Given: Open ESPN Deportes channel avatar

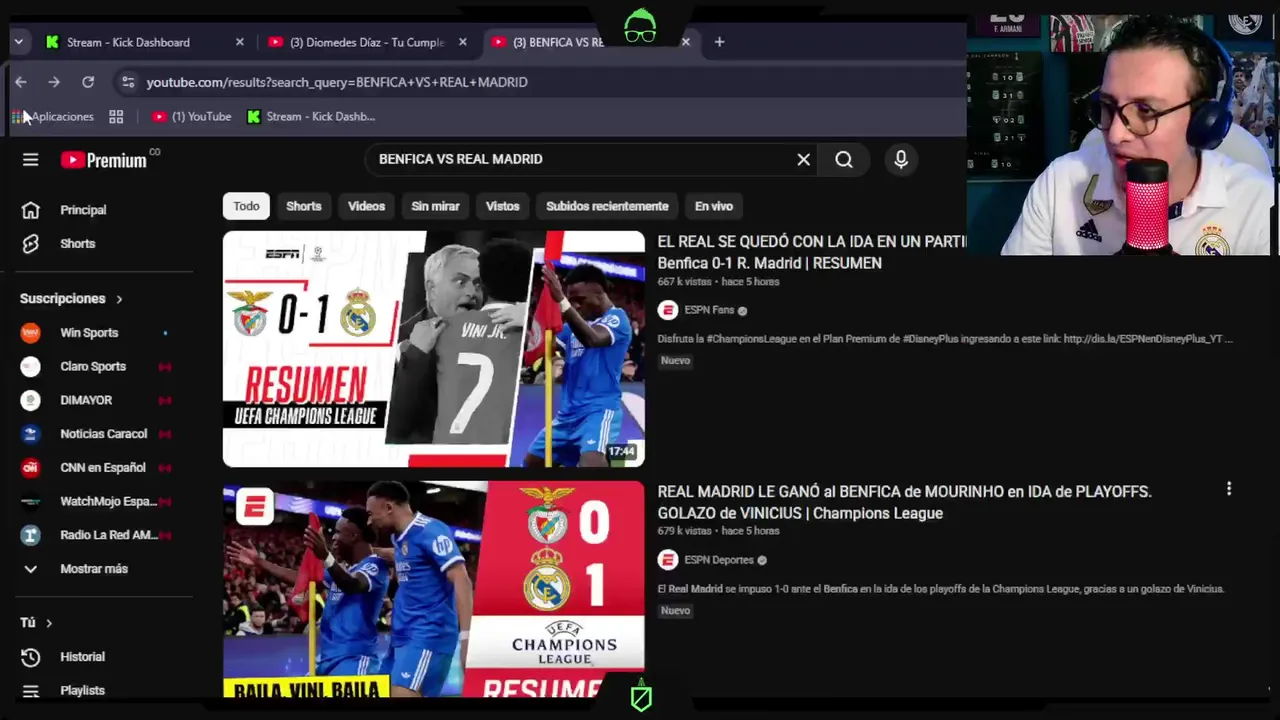Looking at the screenshot, I should [x=668, y=560].
